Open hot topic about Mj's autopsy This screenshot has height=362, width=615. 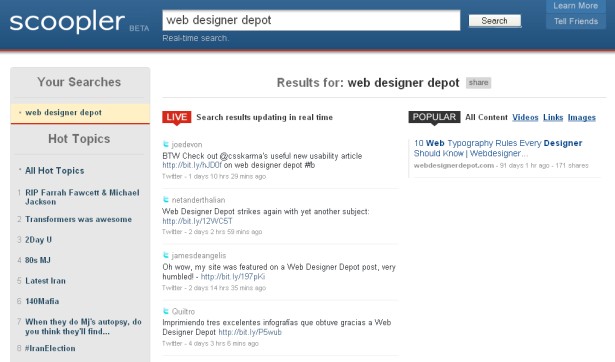[x=83, y=326]
